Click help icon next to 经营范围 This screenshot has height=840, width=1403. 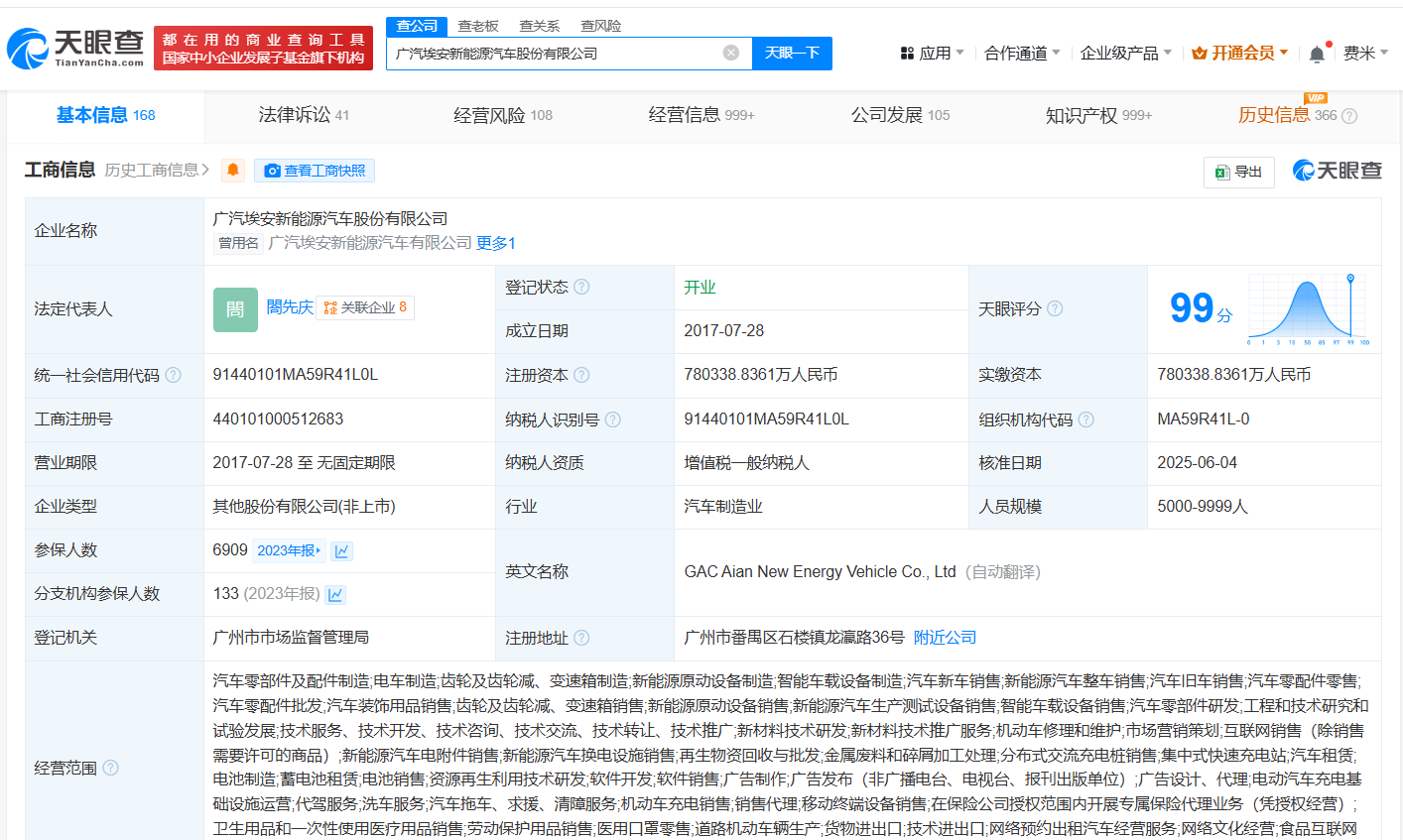click(x=111, y=768)
